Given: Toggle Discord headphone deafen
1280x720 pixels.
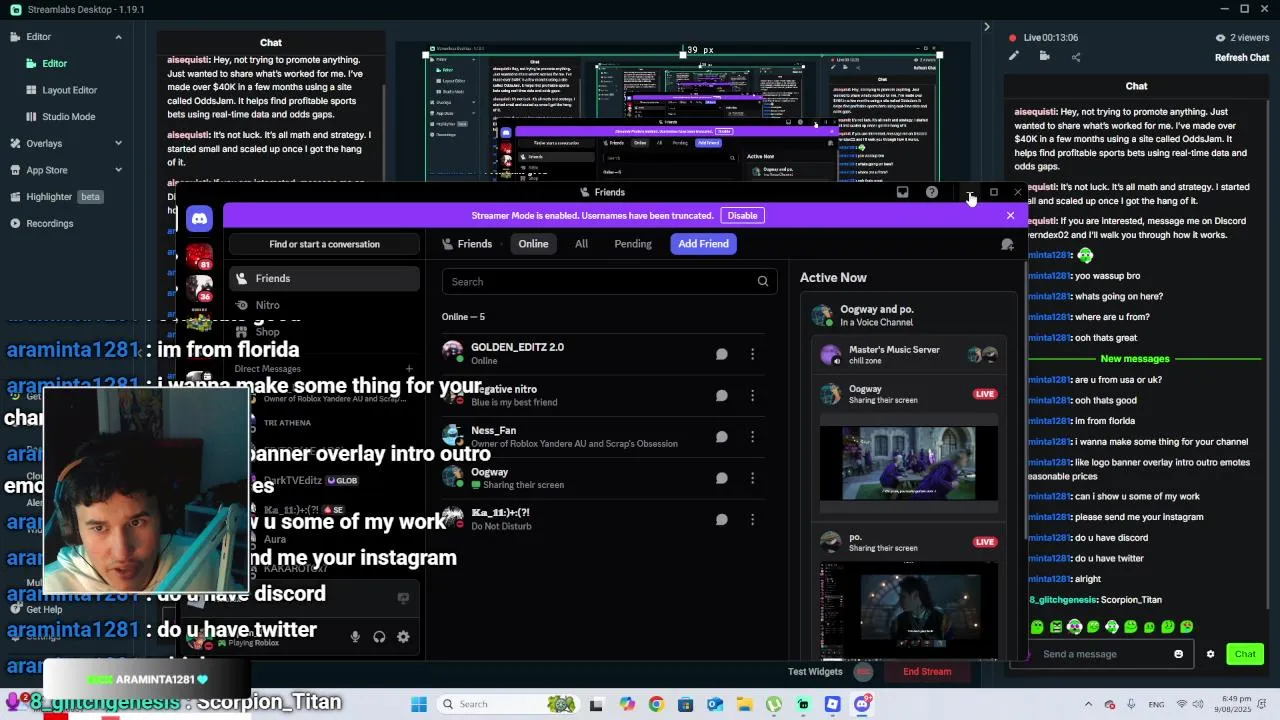Looking at the screenshot, I should tap(379, 637).
